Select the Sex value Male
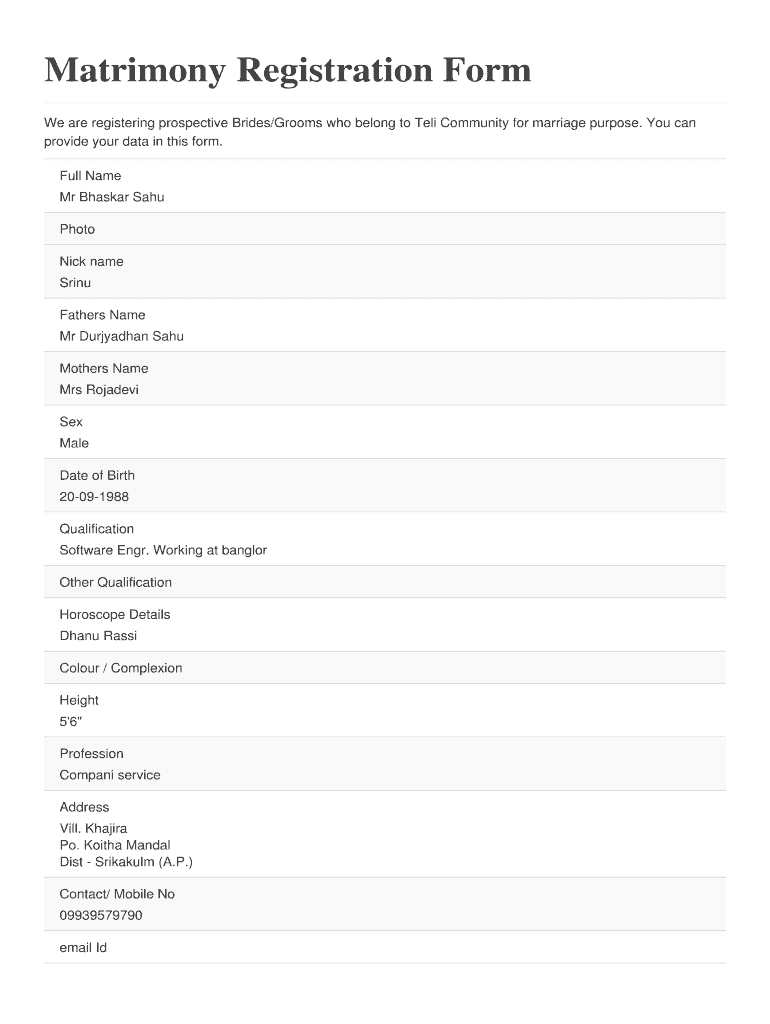This screenshot has height=1024, width=770. click(74, 443)
